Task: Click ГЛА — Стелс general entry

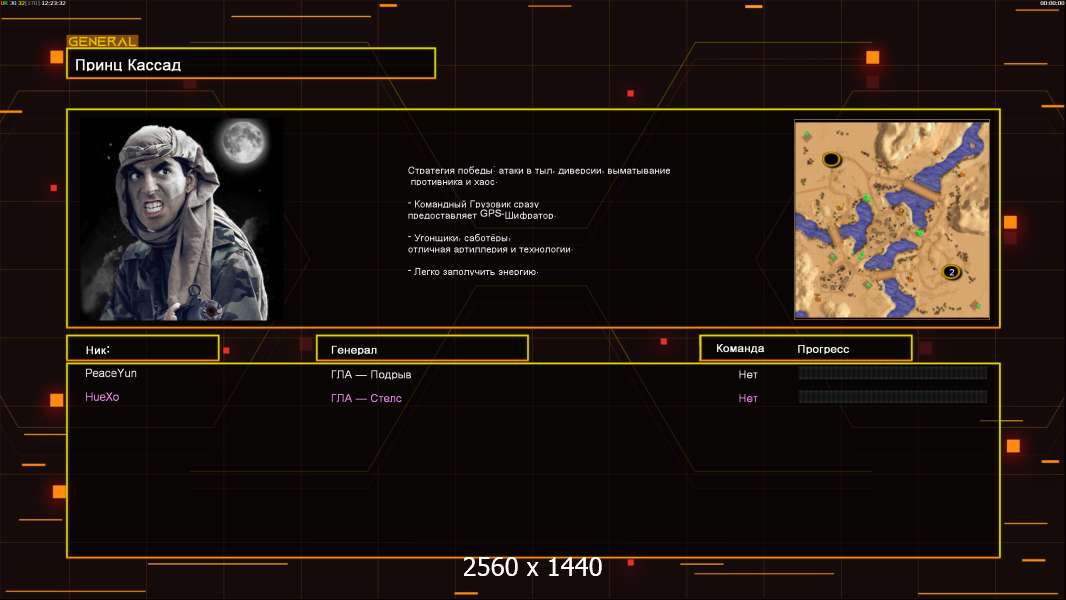Action: (x=366, y=399)
